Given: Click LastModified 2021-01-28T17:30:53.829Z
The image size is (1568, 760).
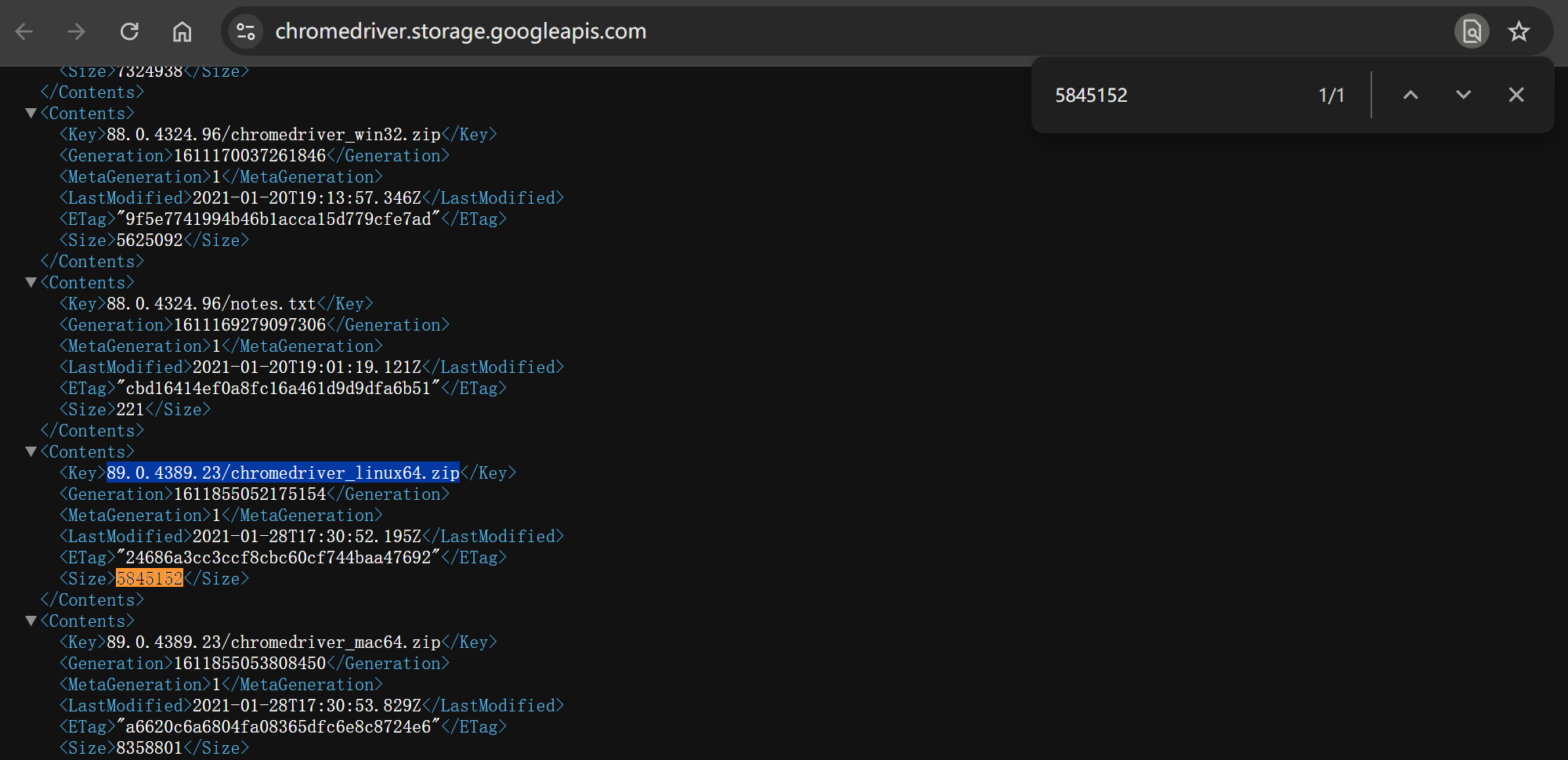Looking at the screenshot, I should [x=307, y=706].
